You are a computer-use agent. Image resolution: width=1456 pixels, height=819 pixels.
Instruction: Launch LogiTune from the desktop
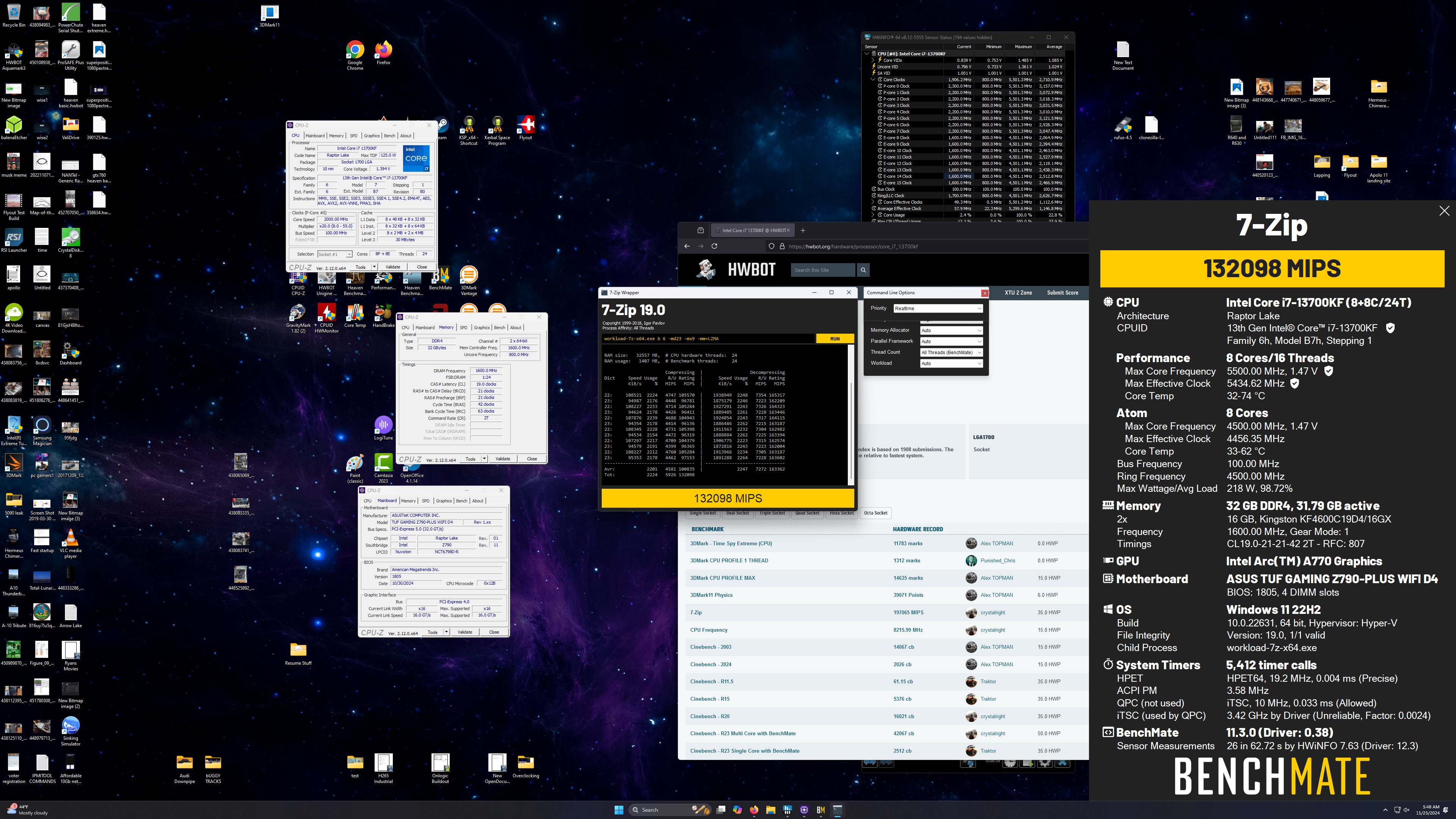[383, 428]
